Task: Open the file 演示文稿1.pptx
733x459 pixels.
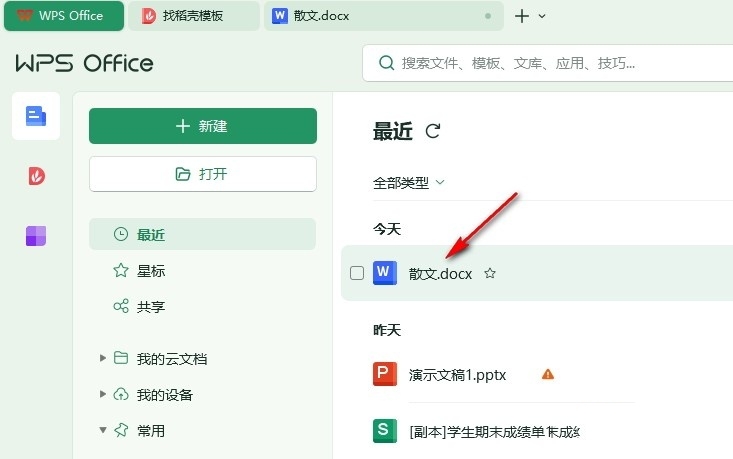Action: tap(457, 375)
